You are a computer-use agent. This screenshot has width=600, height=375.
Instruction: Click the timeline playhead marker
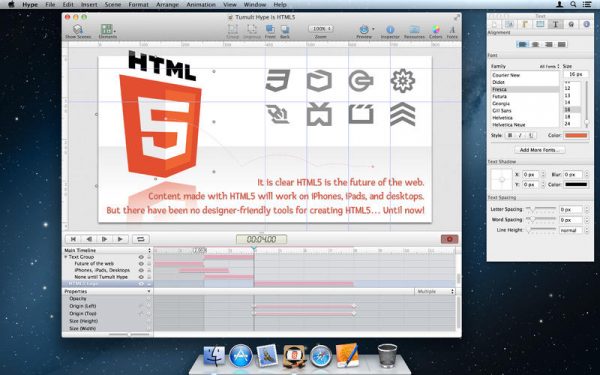point(254,249)
